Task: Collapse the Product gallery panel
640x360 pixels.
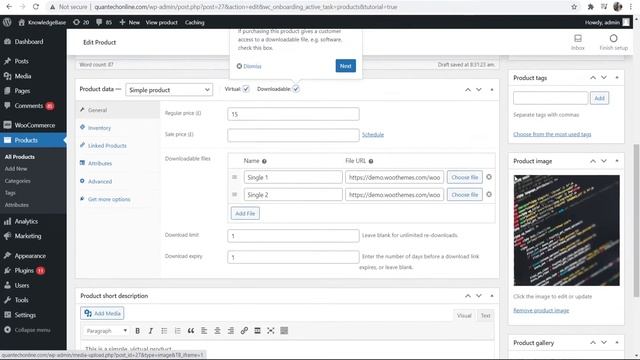Action: pos(617,342)
